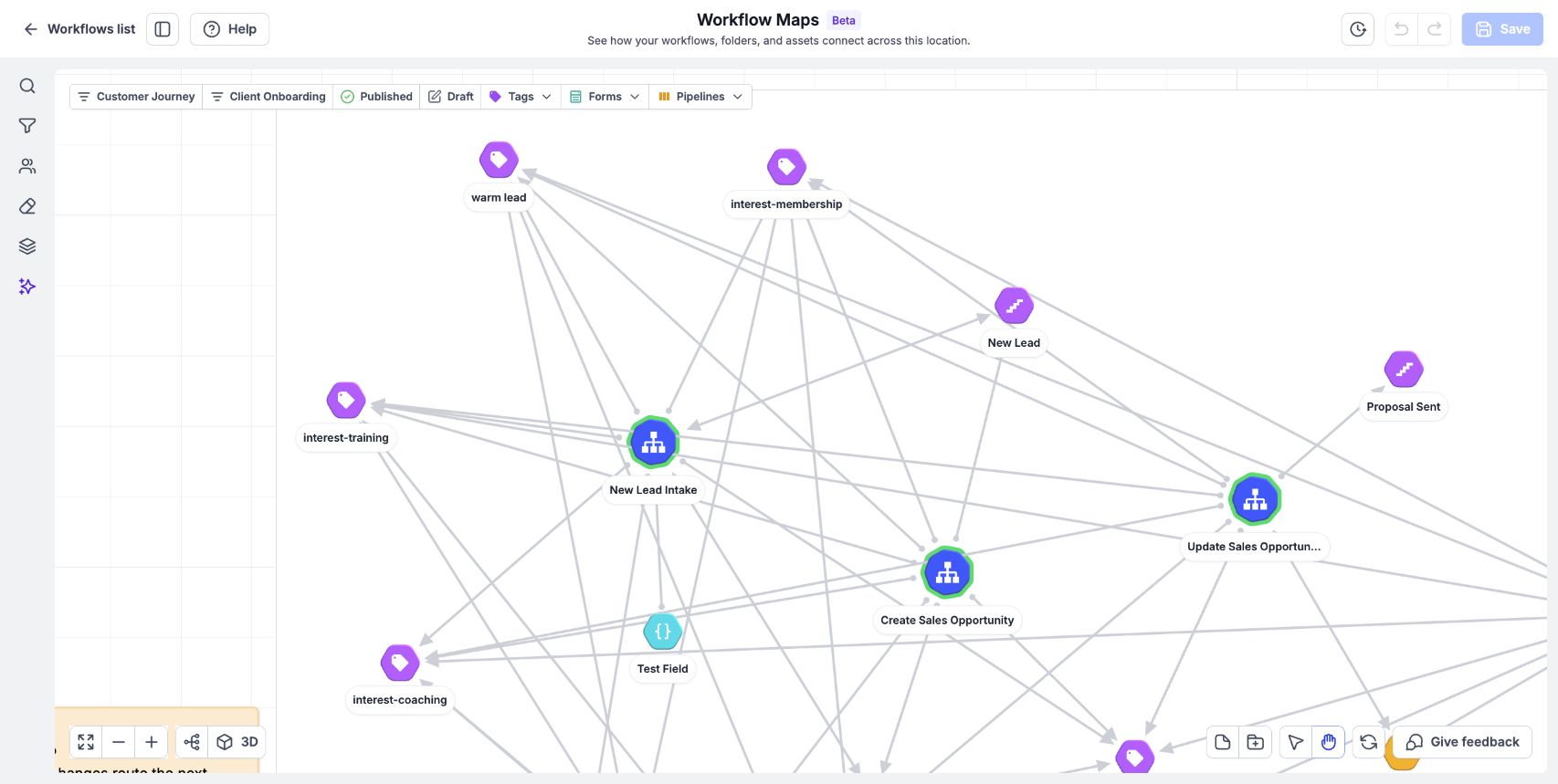This screenshot has width=1558, height=784.
Task: Click the 'Proposal Sent' label
Action: pyautogui.click(x=1404, y=407)
